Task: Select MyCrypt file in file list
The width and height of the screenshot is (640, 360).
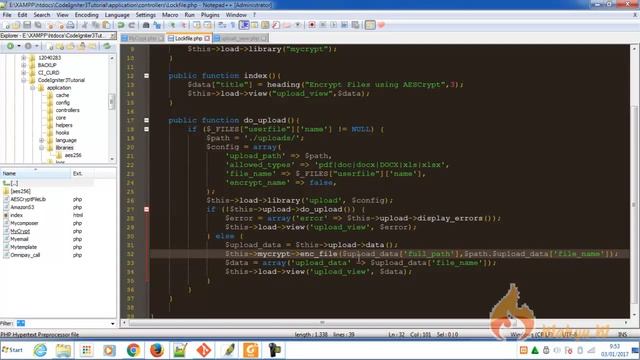Action: pos(20,231)
